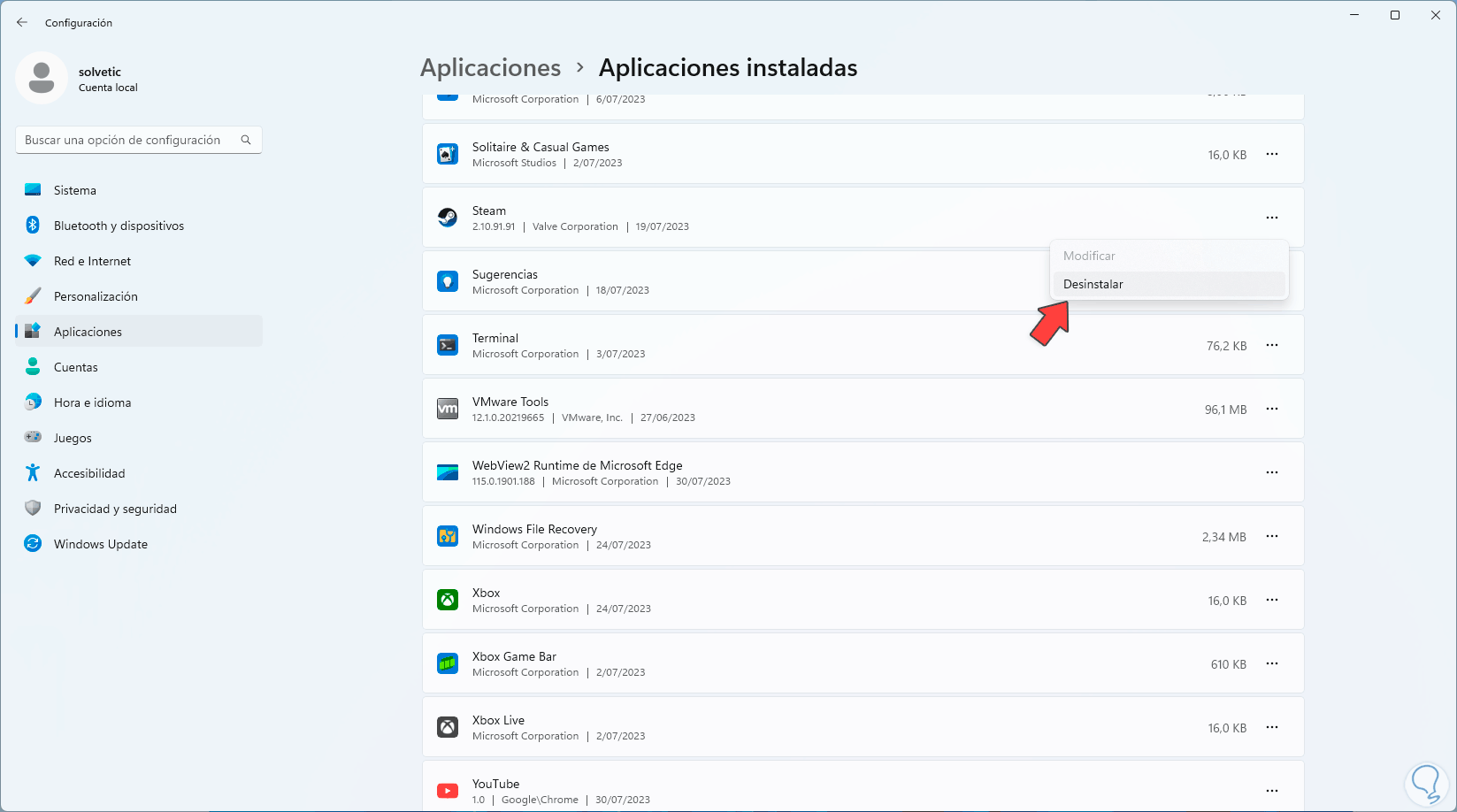Choose Desinstalar from the Steam context menu

[x=1169, y=284]
